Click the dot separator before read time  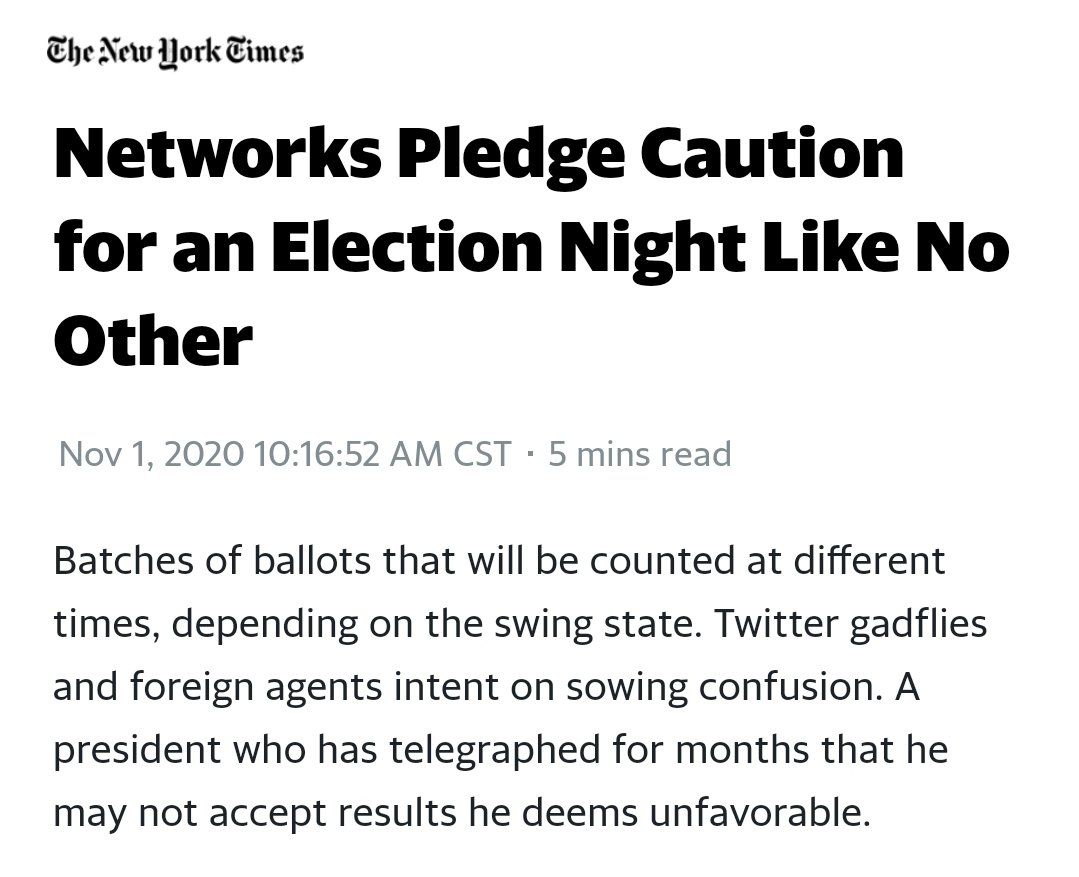[529, 454]
